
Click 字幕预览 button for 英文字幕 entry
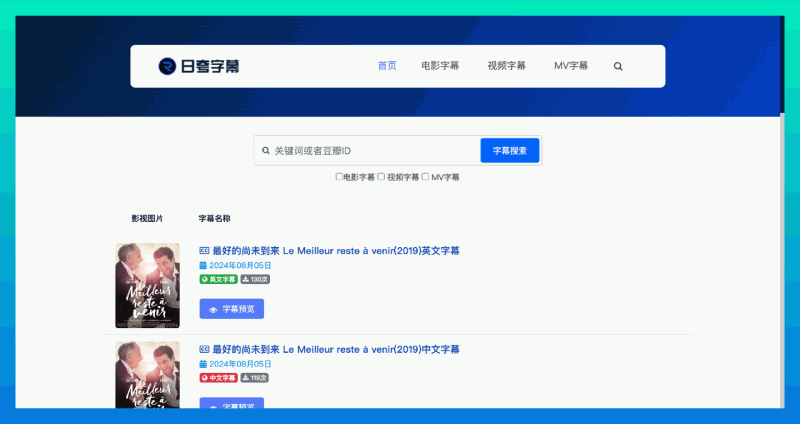pyautogui.click(x=232, y=309)
